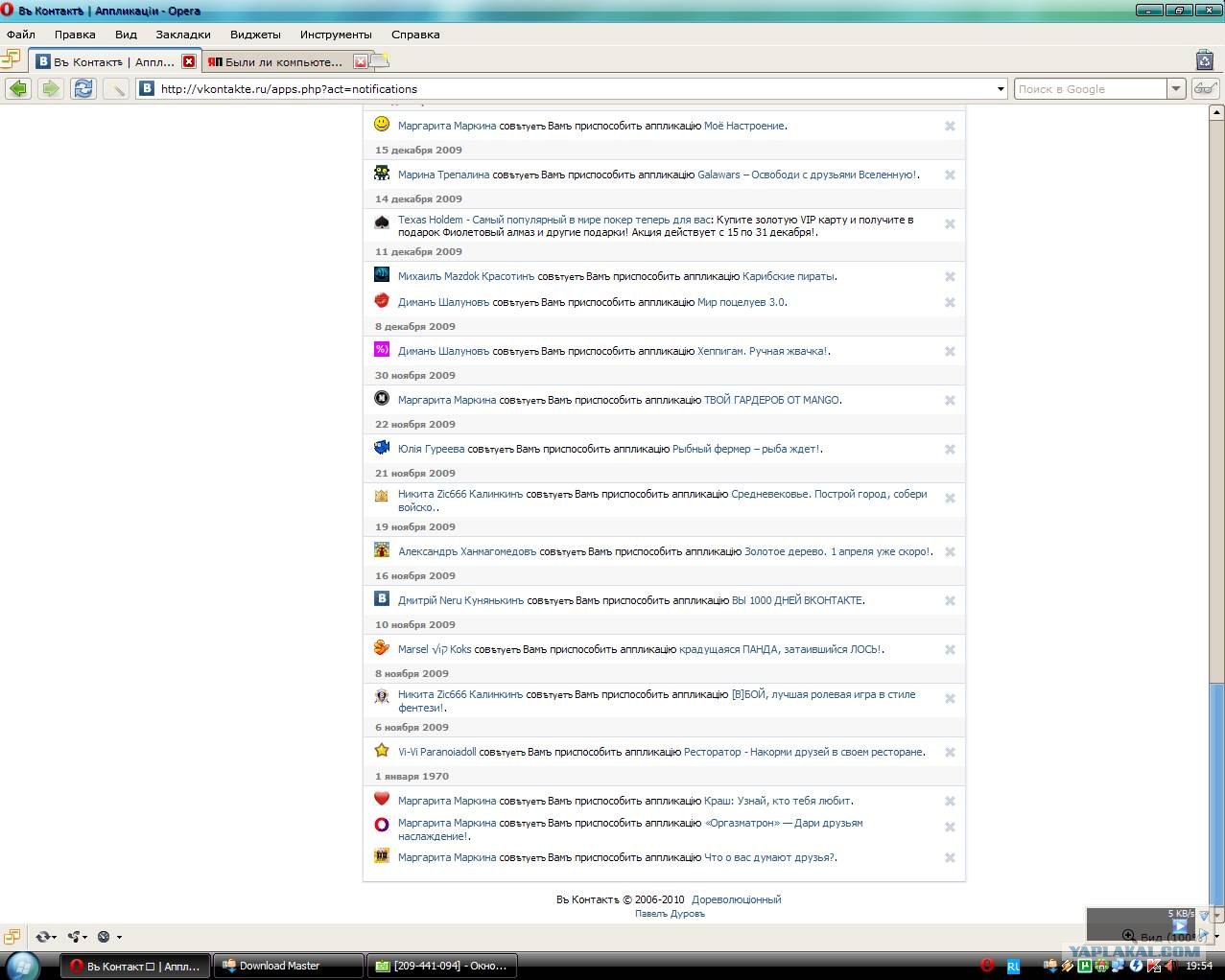Image resolution: width=1225 pixels, height=980 pixels.
Task: Open the Павелъ Дуровъ footer link
Action: 670,914
